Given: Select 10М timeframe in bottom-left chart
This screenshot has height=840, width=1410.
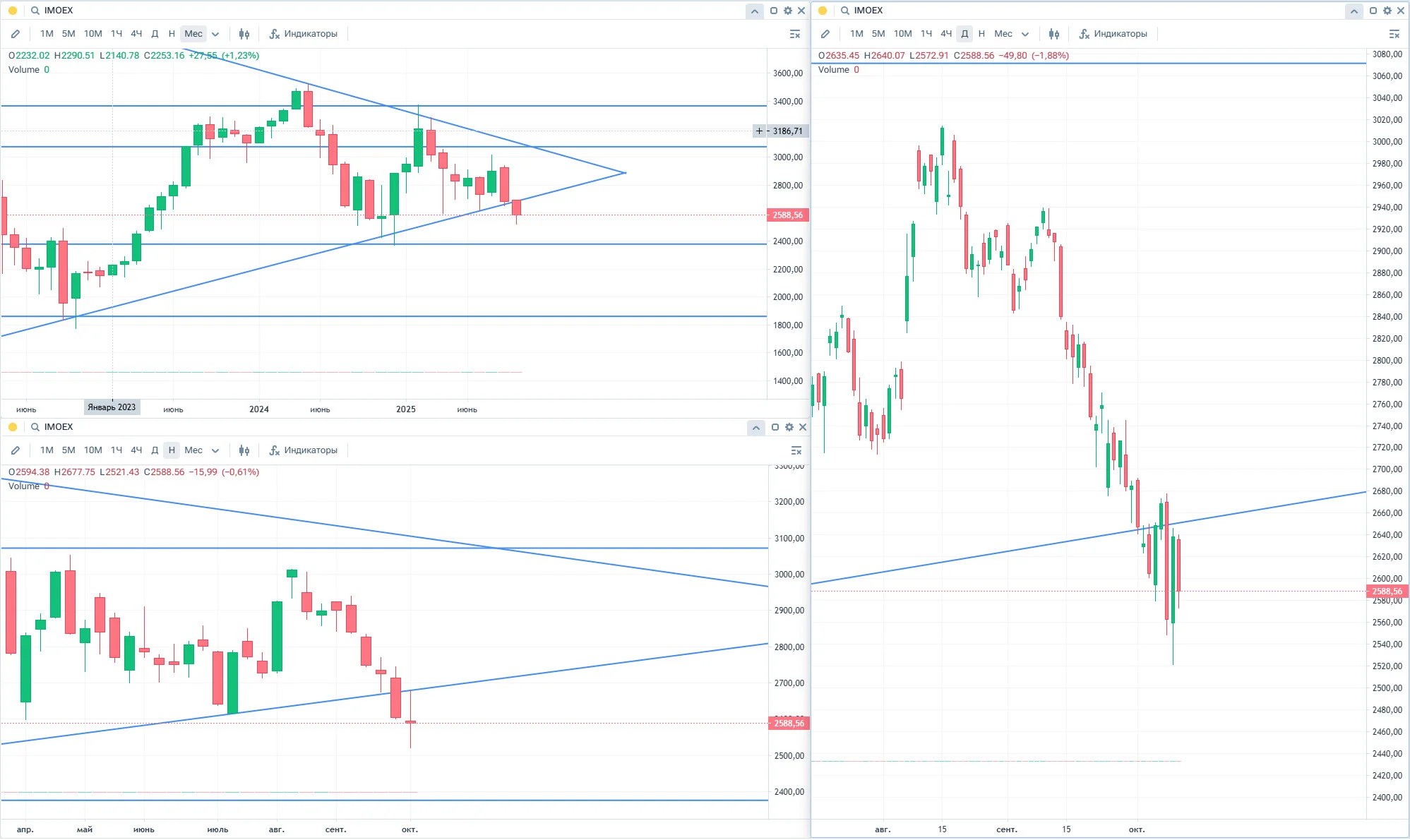Looking at the screenshot, I should (x=92, y=450).
